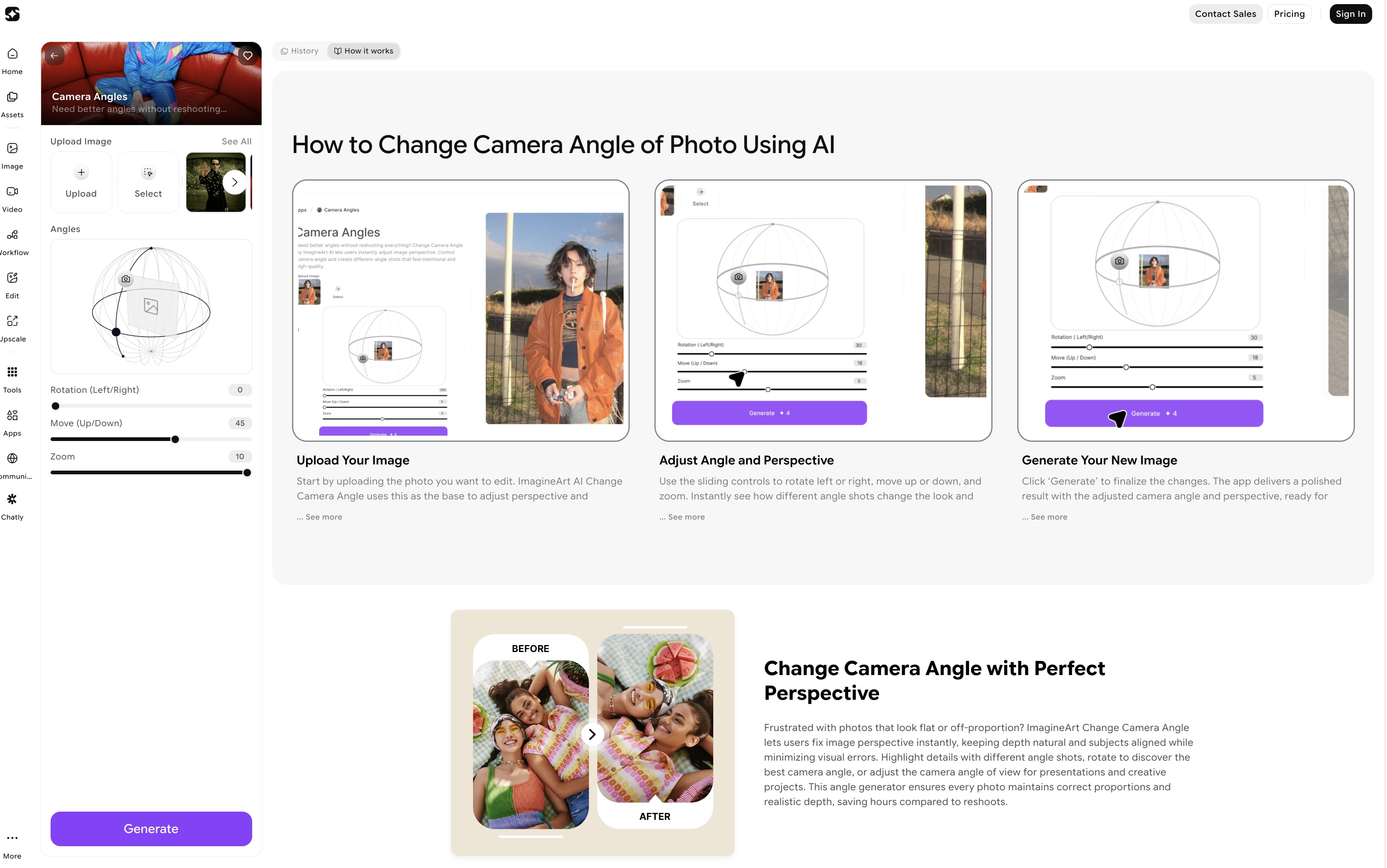Open the More options menu in sidebar
1387x868 pixels.
point(12,846)
